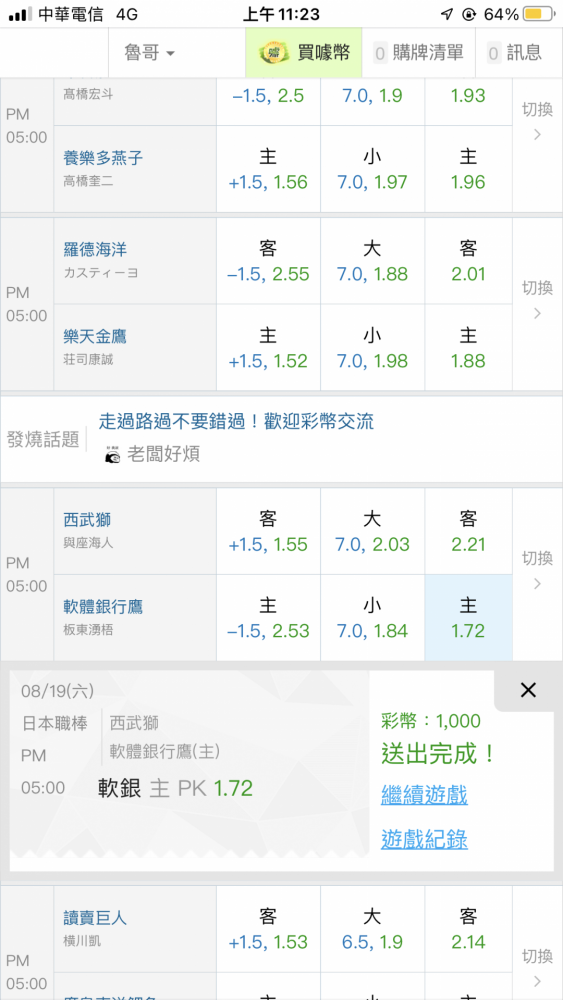Open the 購牌清單 tab
Image resolution: width=563 pixels, height=1000 pixels.
pyautogui.click(x=419, y=53)
